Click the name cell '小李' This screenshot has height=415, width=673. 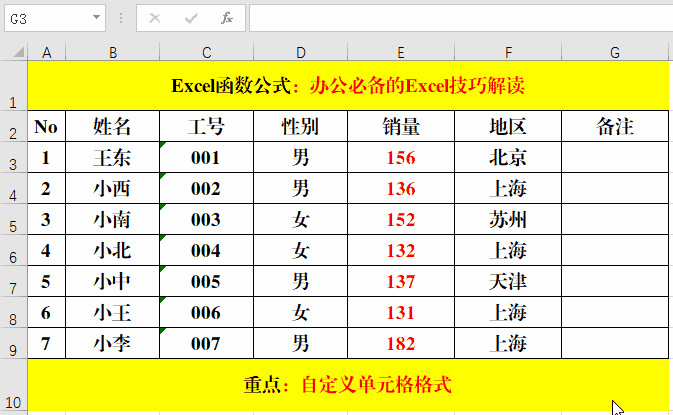112,343
